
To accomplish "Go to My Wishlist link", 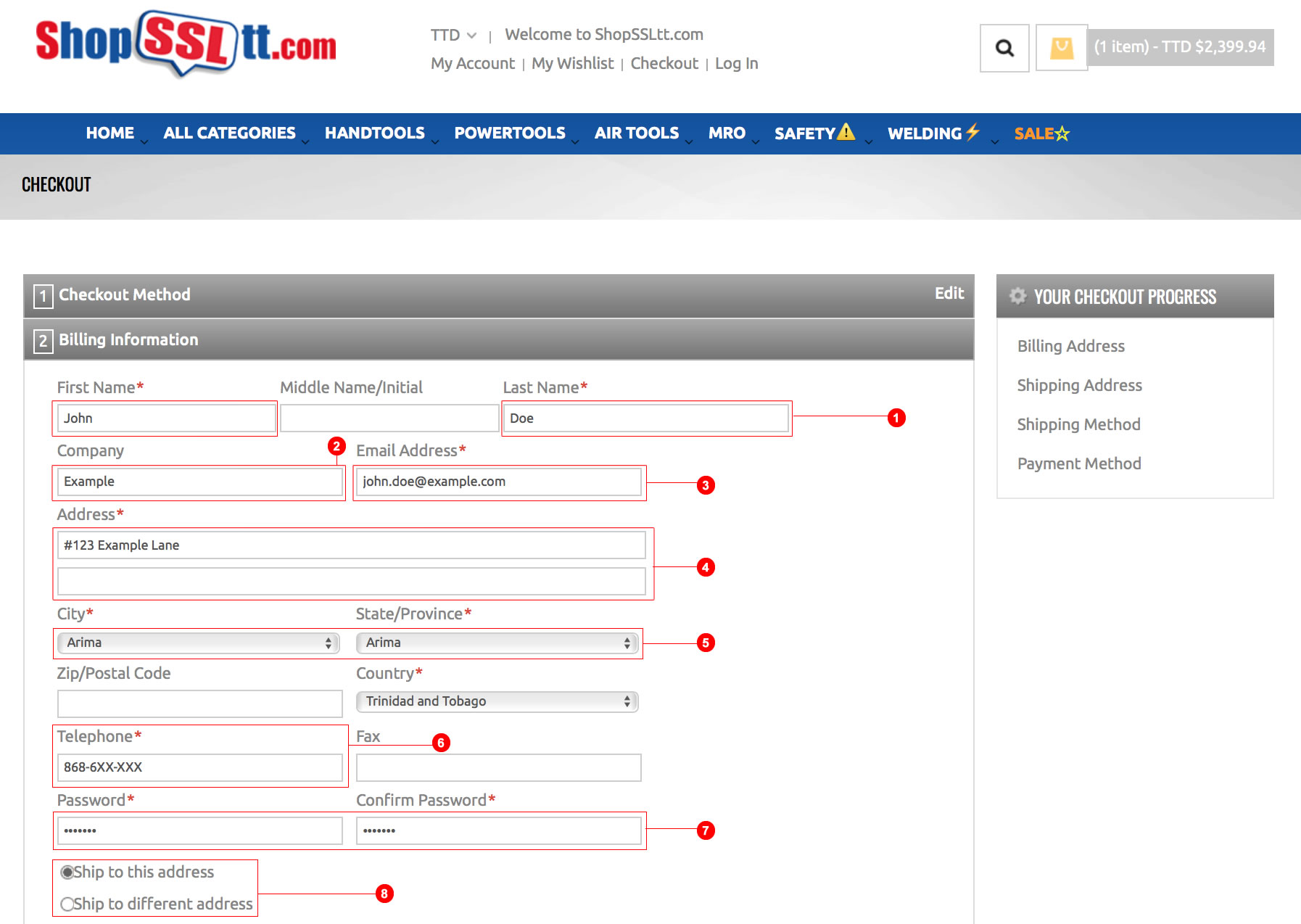I will click(x=572, y=64).
